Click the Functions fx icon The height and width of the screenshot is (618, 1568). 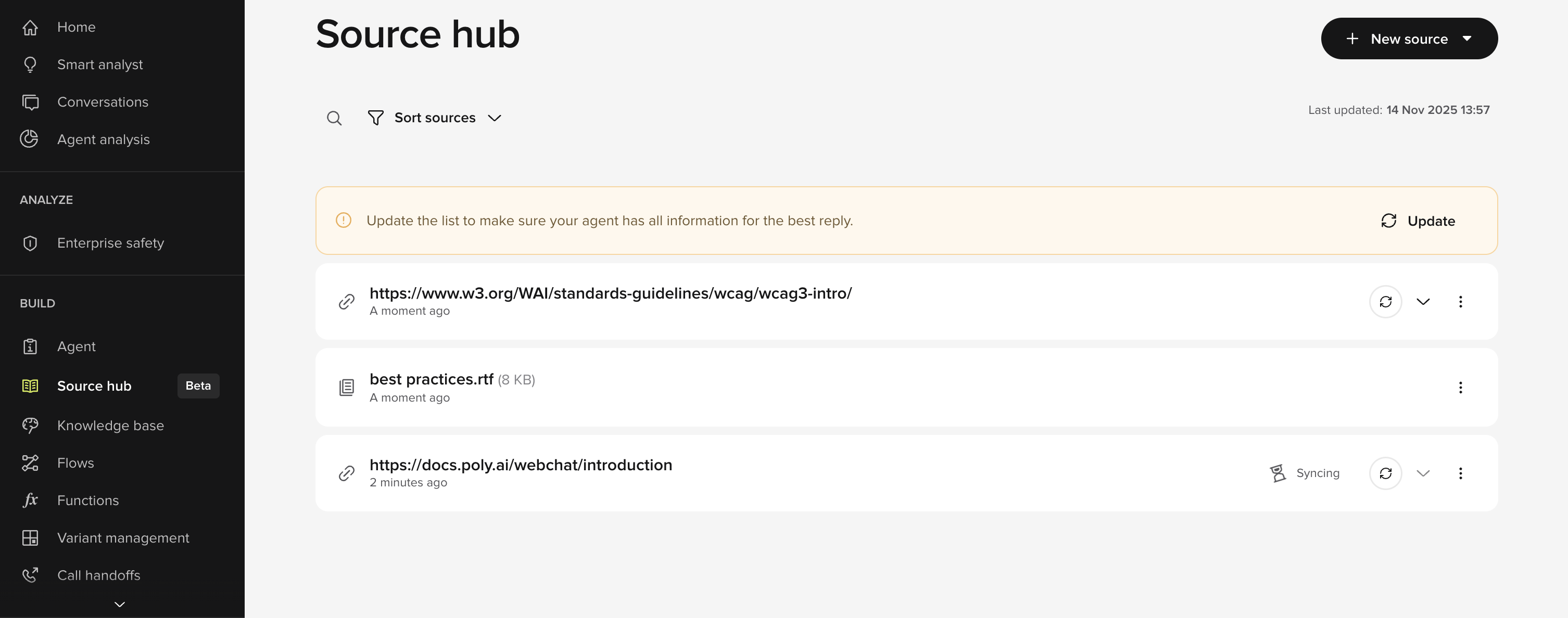(x=30, y=500)
